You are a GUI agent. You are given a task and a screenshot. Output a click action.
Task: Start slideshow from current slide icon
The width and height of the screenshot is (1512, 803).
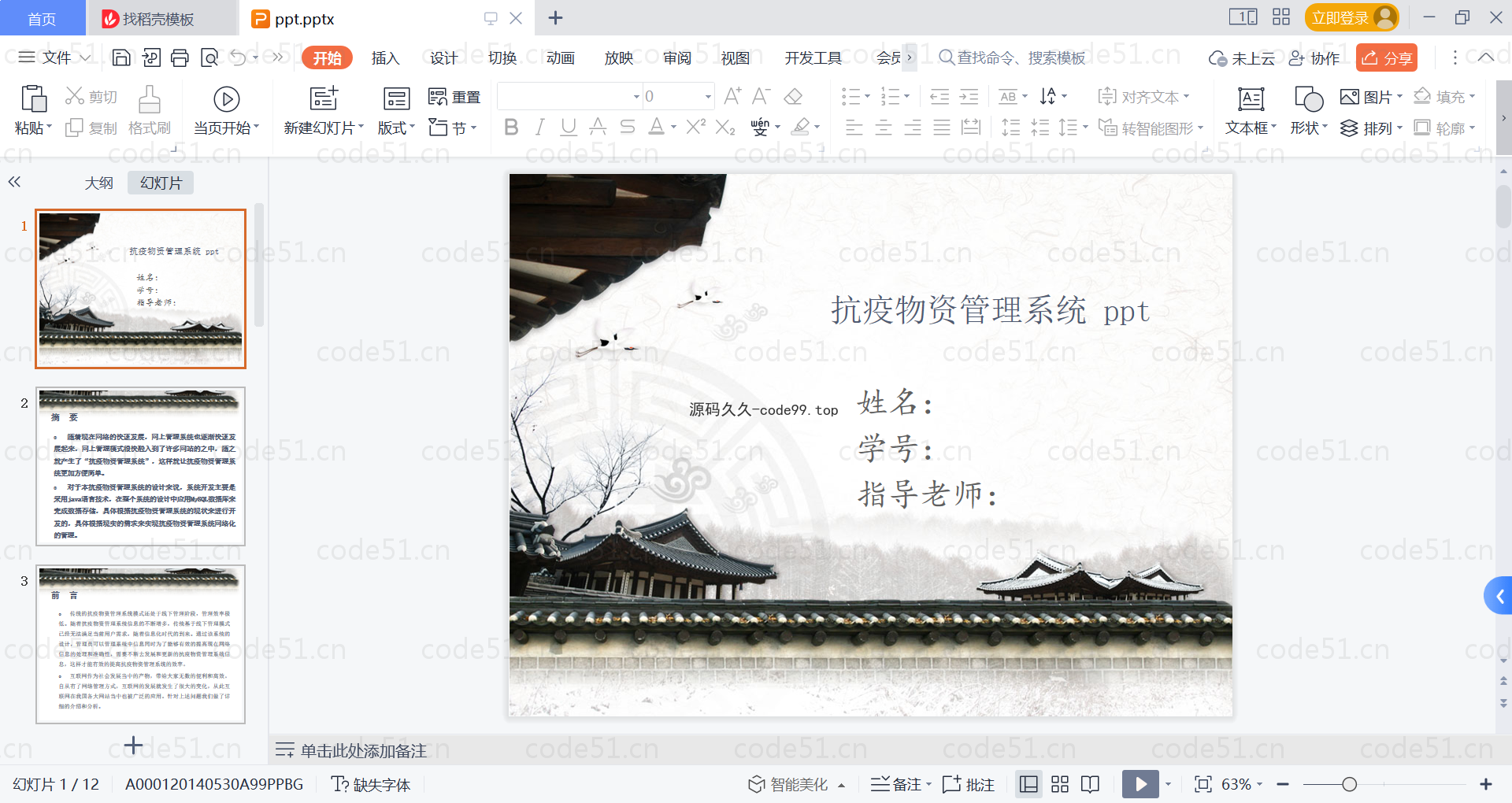coord(227,99)
